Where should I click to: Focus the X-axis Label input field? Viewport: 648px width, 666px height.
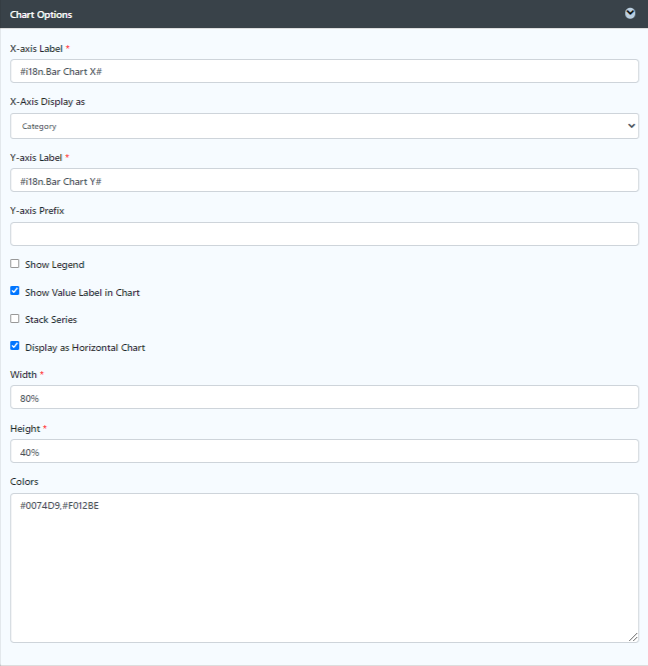click(324, 71)
